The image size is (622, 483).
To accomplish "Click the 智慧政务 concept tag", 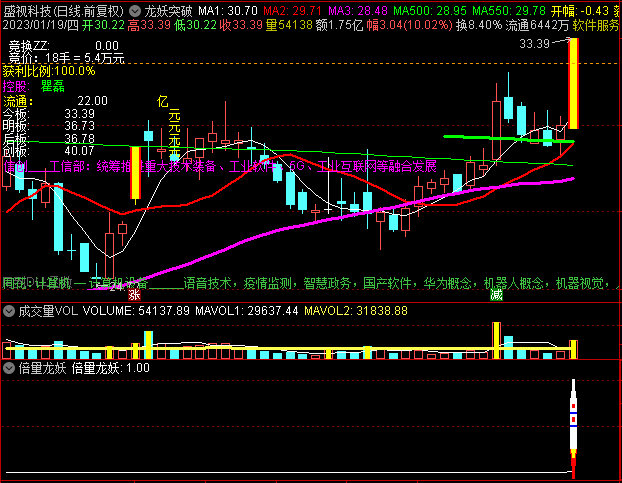I will 327,283.
